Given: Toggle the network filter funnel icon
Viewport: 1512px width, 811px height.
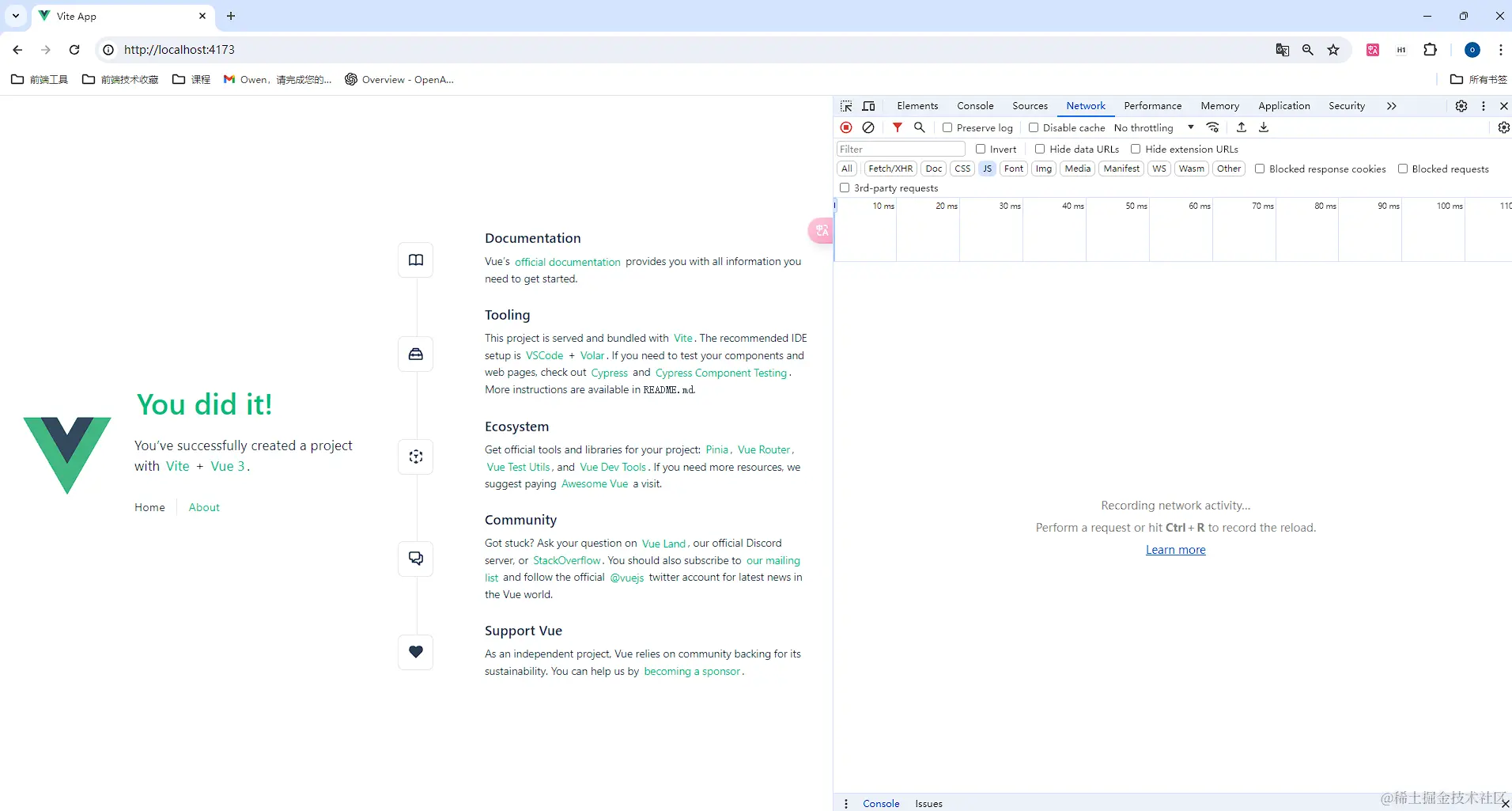Looking at the screenshot, I should click(898, 127).
